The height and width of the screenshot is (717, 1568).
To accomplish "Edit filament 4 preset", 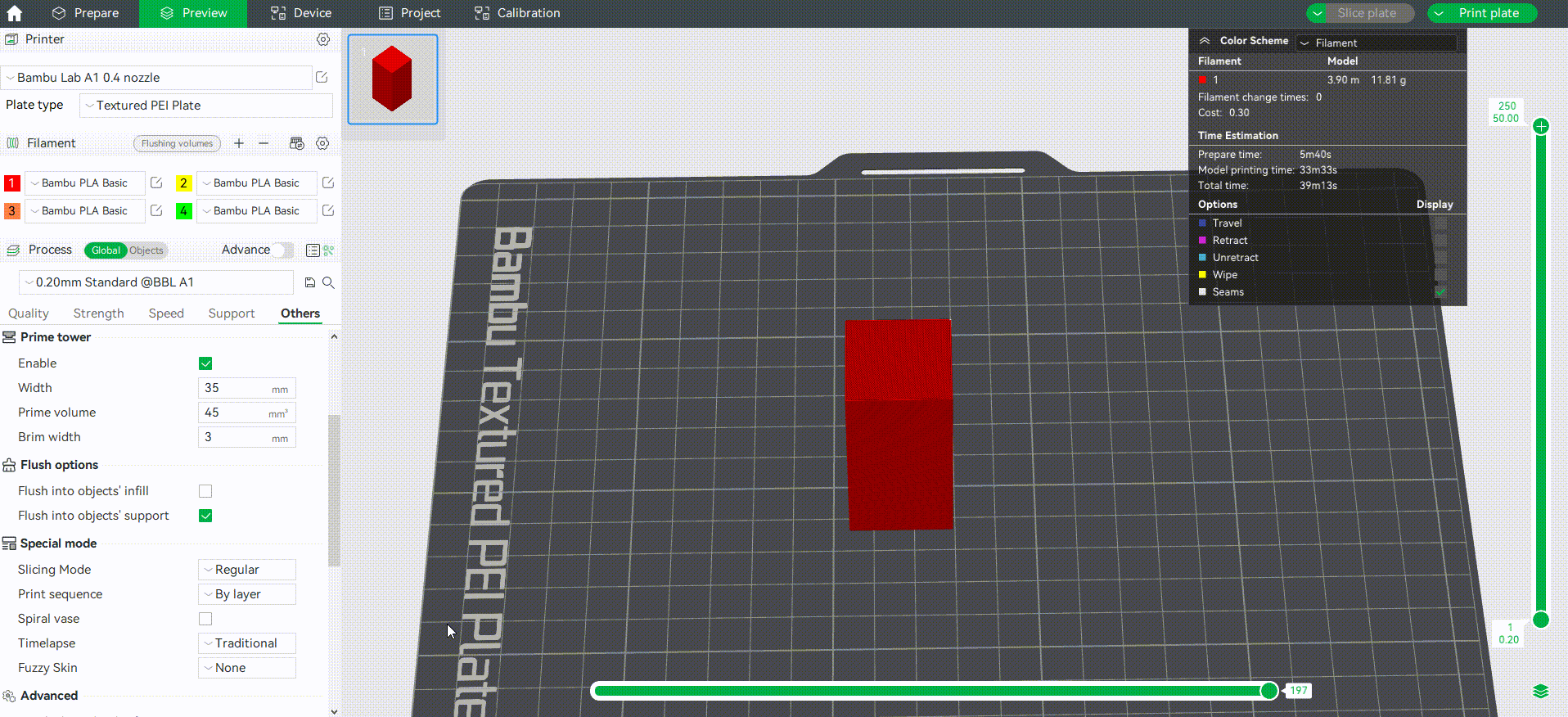I will [x=328, y=210].
